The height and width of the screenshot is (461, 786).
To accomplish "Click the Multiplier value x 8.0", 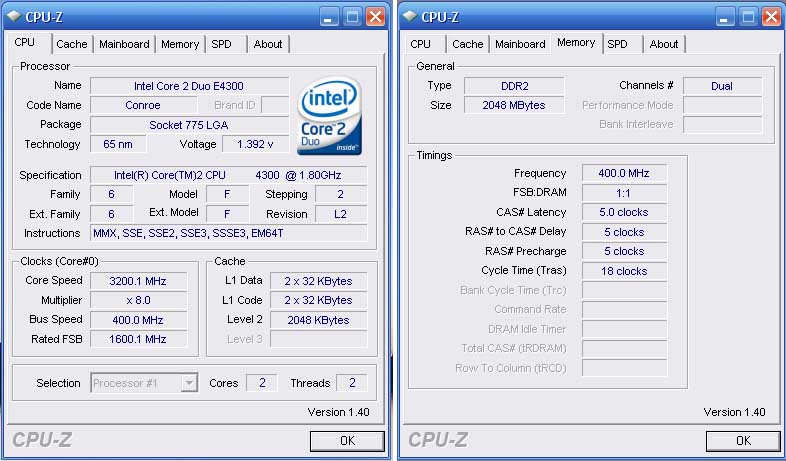I will pyautogui.click(x=138, y=300).
